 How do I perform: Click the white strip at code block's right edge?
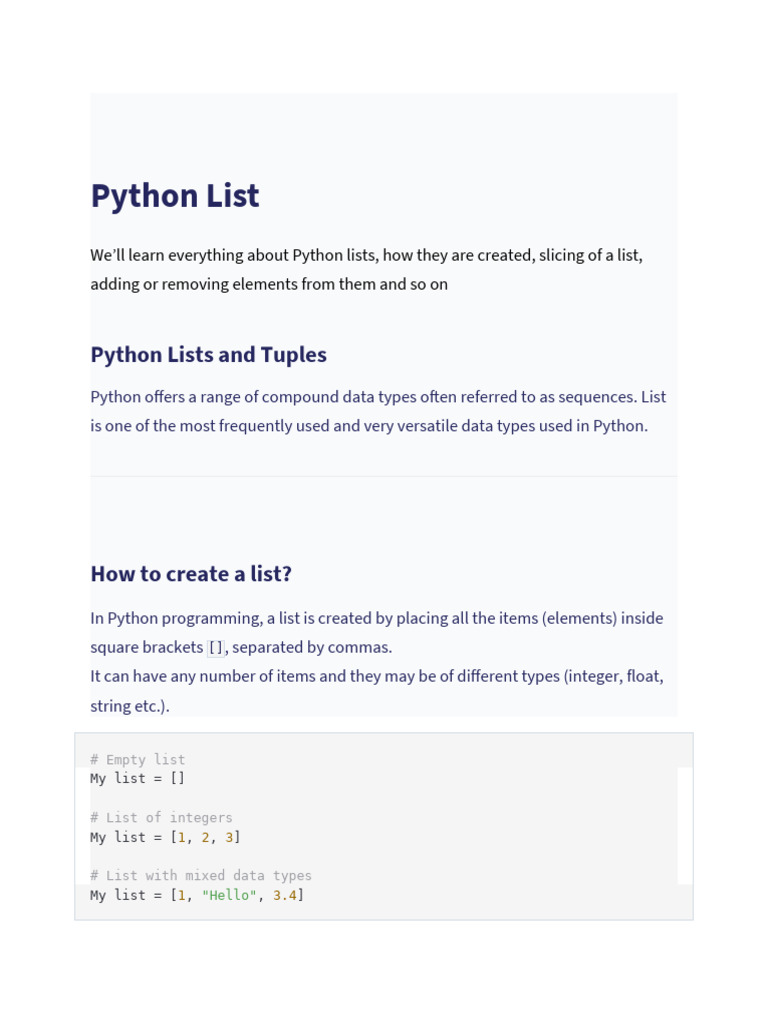pos(685,825)
